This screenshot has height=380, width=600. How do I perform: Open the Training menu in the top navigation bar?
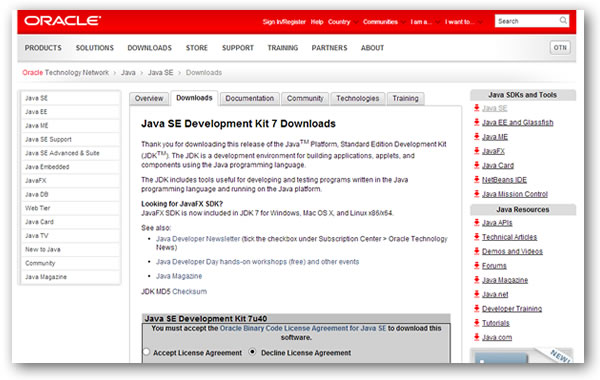coord(283,48)
